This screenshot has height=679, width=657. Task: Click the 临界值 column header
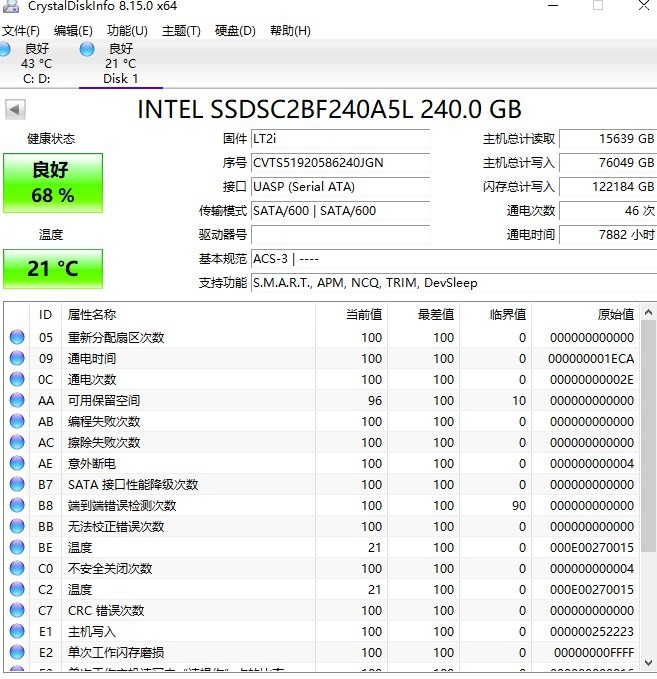click(495, 315)
